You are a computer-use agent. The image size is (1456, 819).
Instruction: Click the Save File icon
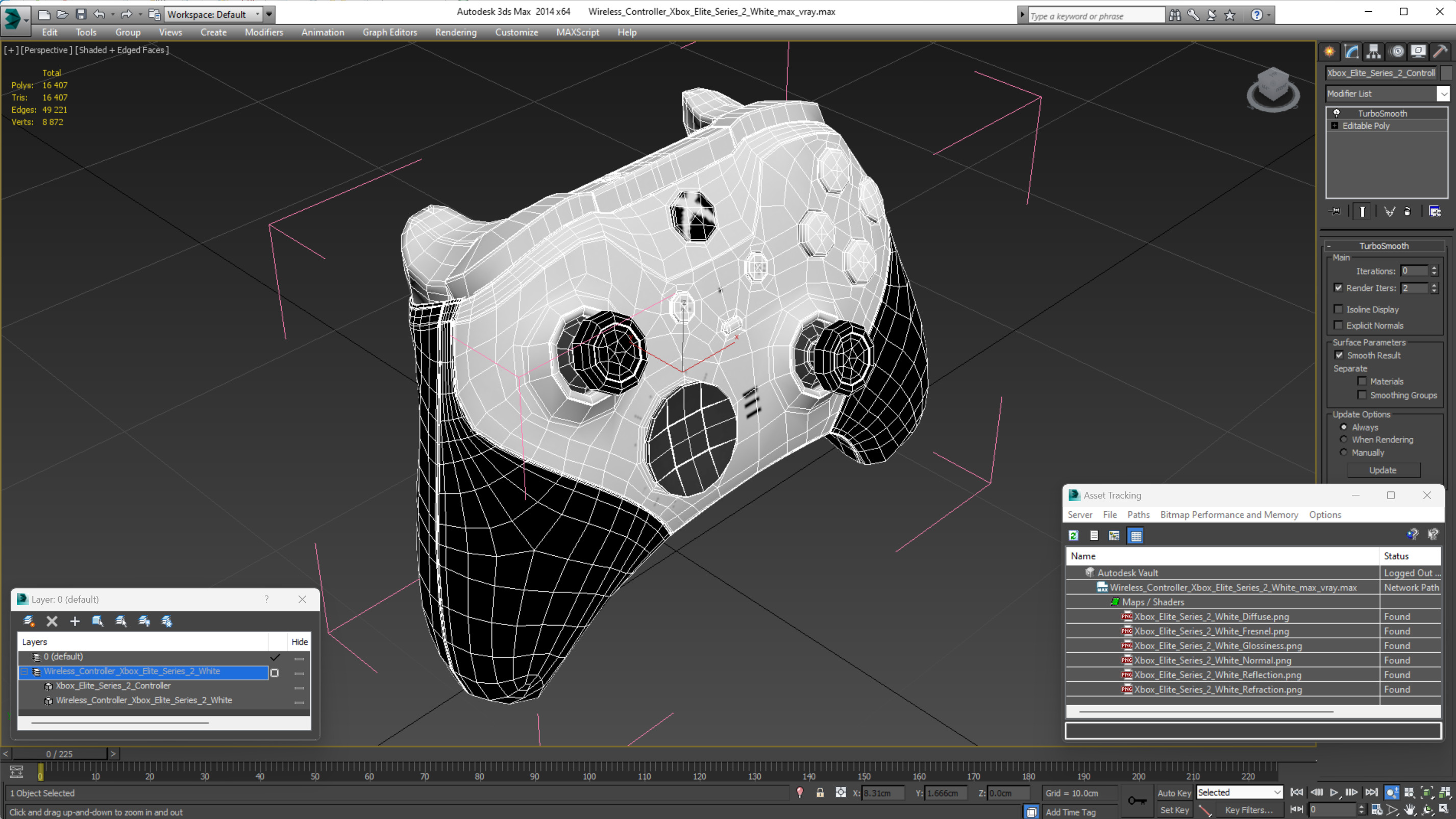[81, 14]
